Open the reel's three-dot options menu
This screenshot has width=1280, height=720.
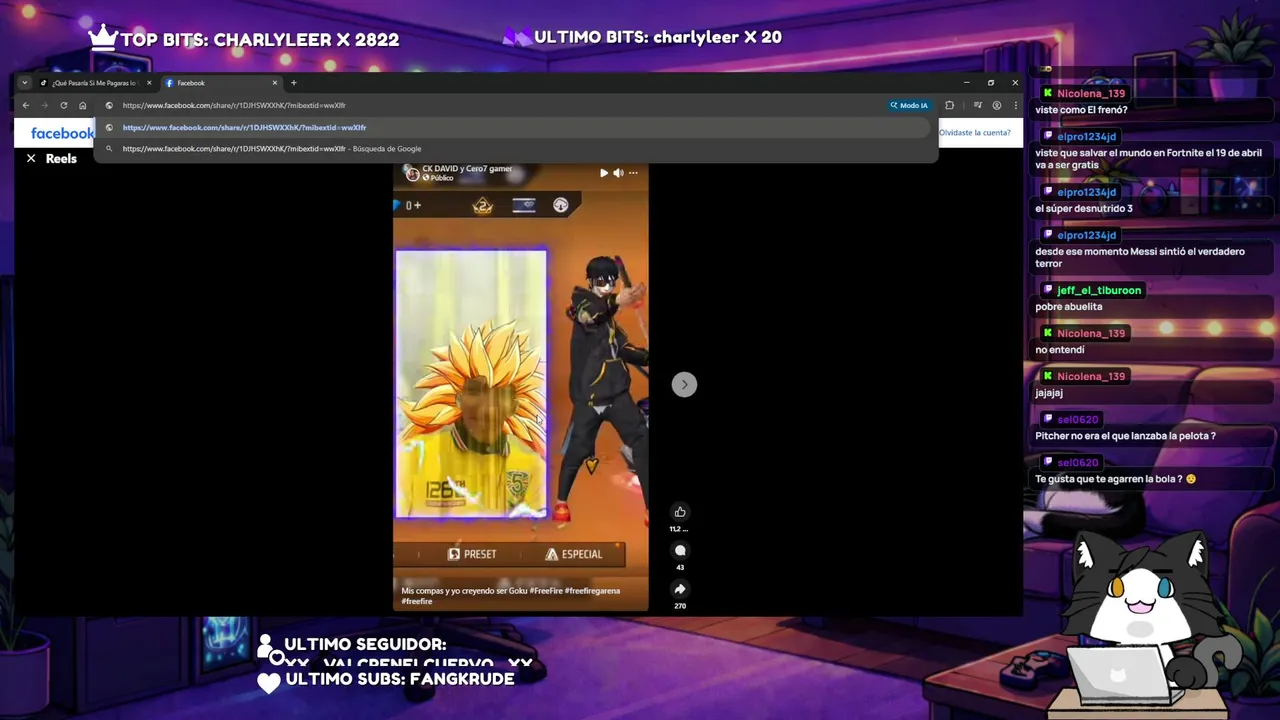click(633, 173)
